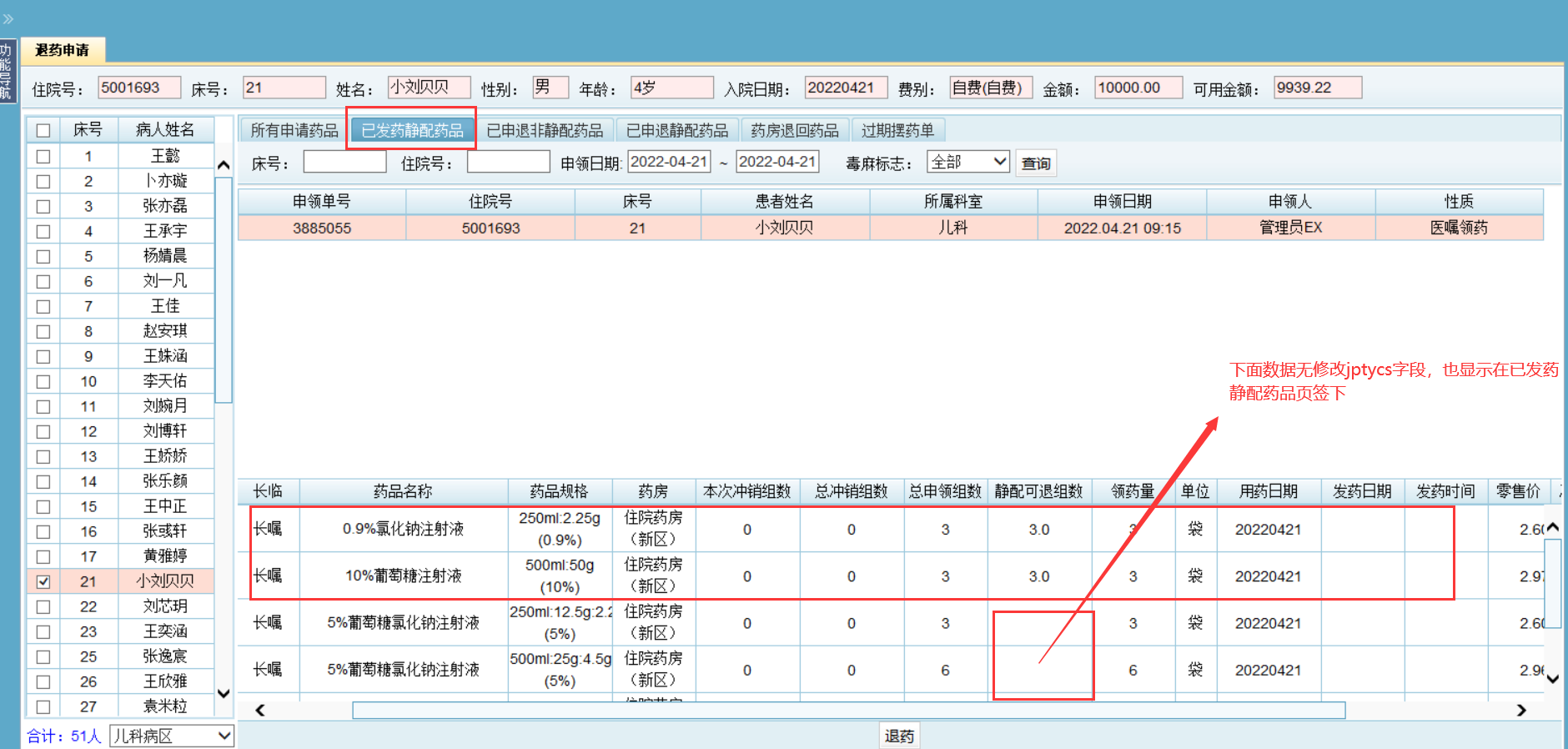Tick the checkbox for patient 李天佑
The image size is (1568, 749).
(43, 381)
